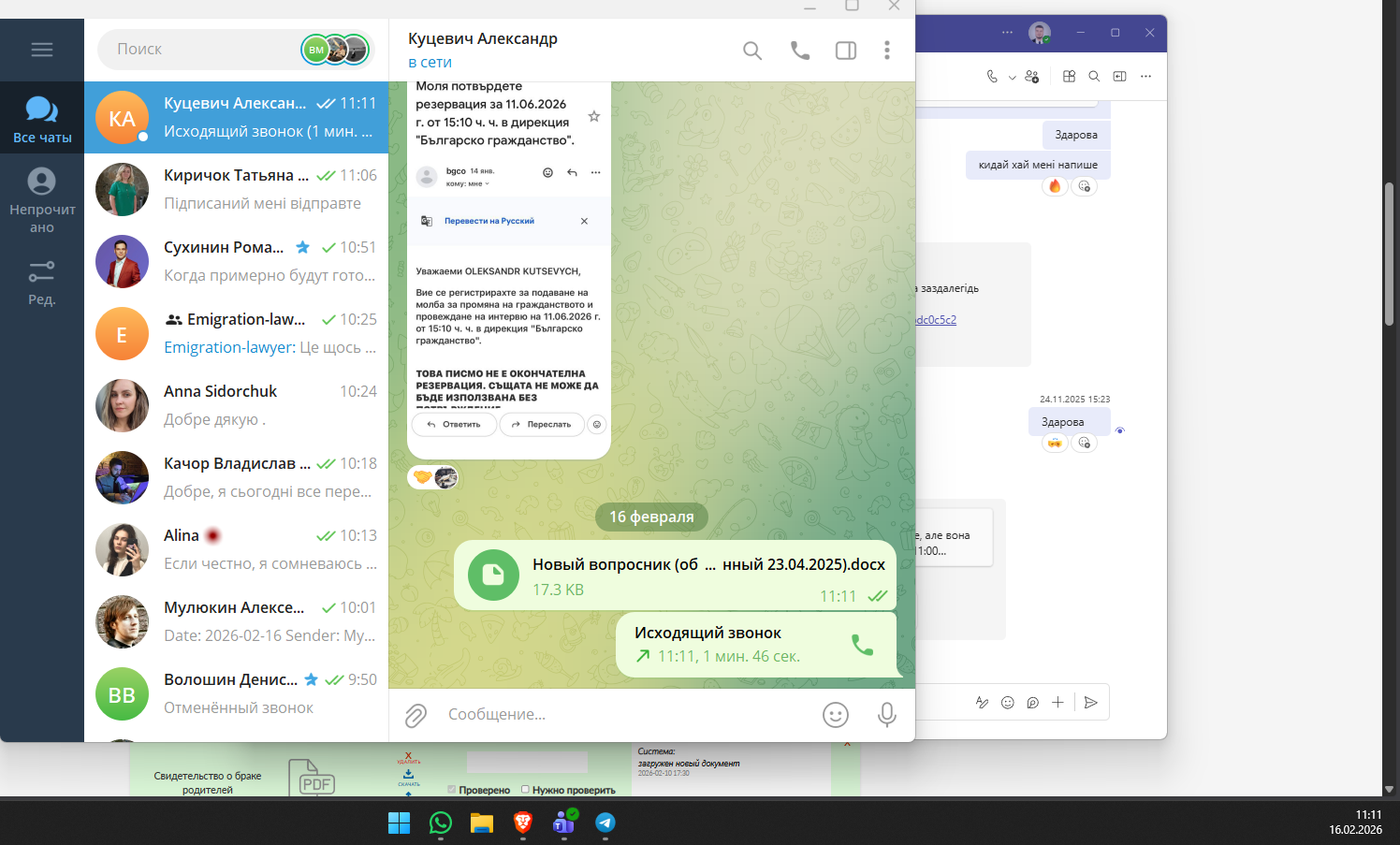Open the Alina chat
Viewport: 1400px width, 845px height.
[236, 549]
